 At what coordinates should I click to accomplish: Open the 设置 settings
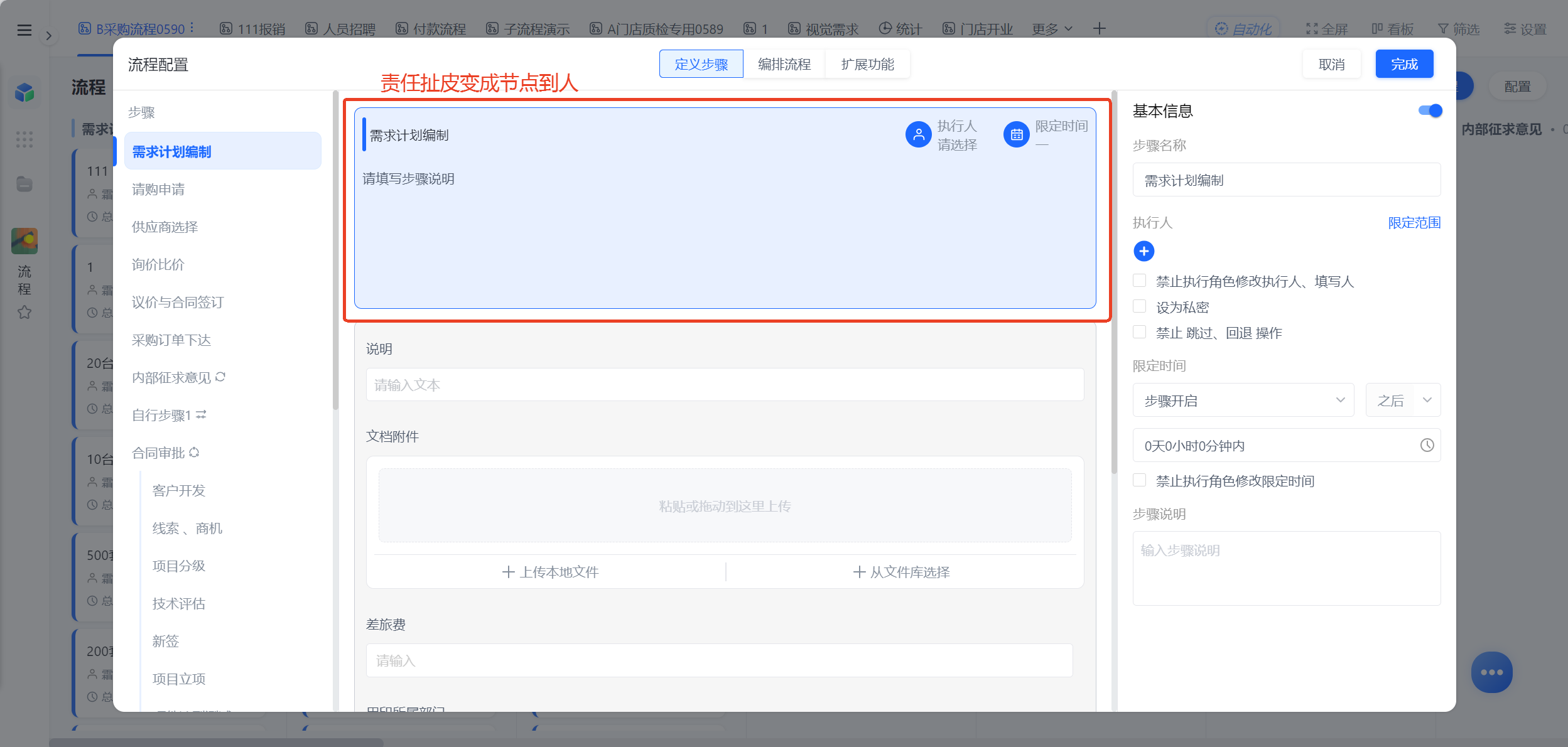pos(1525,29)
